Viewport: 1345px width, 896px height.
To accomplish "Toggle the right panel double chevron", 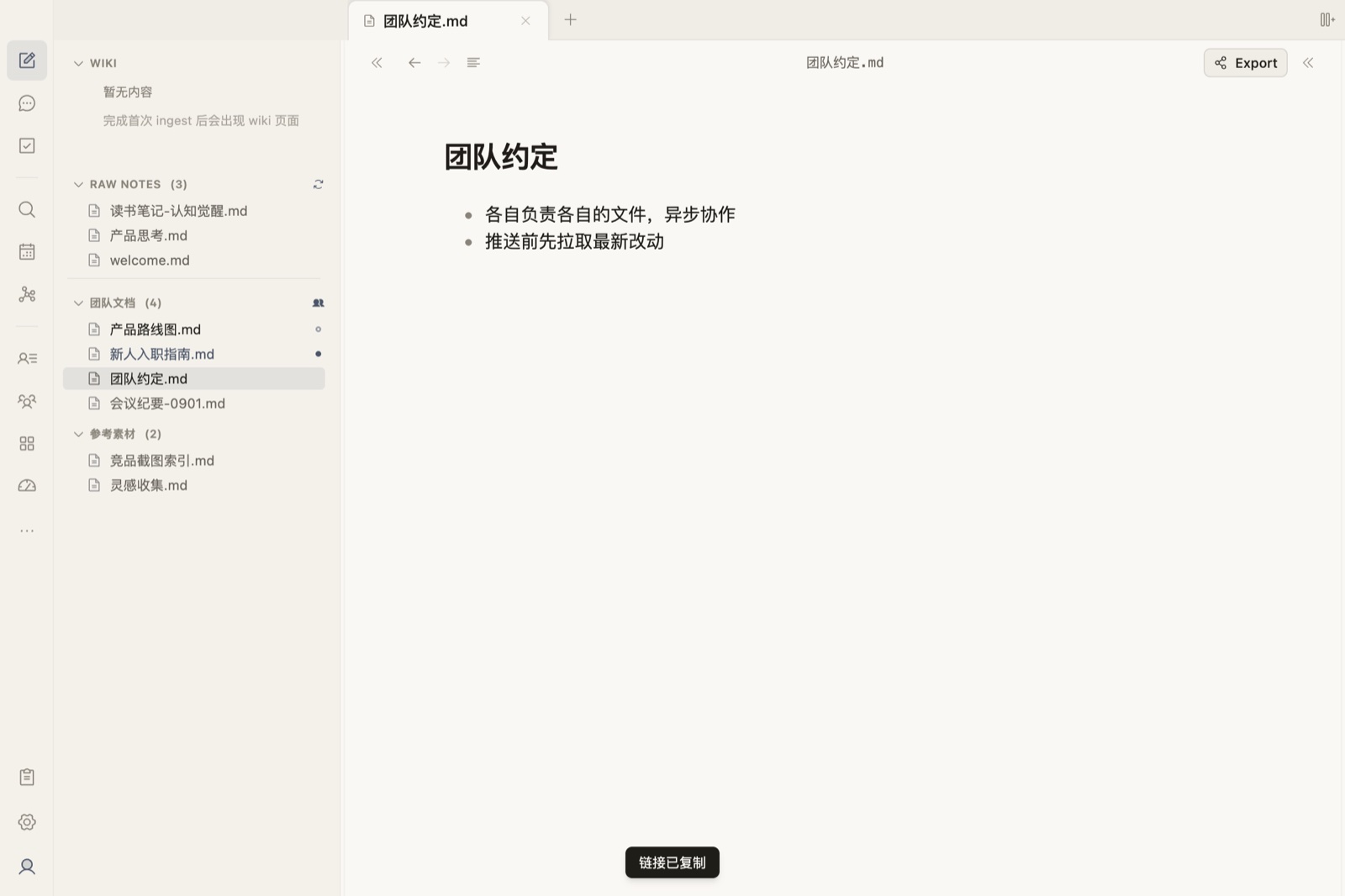I will pyautogui.click(x=1308, y=62).
